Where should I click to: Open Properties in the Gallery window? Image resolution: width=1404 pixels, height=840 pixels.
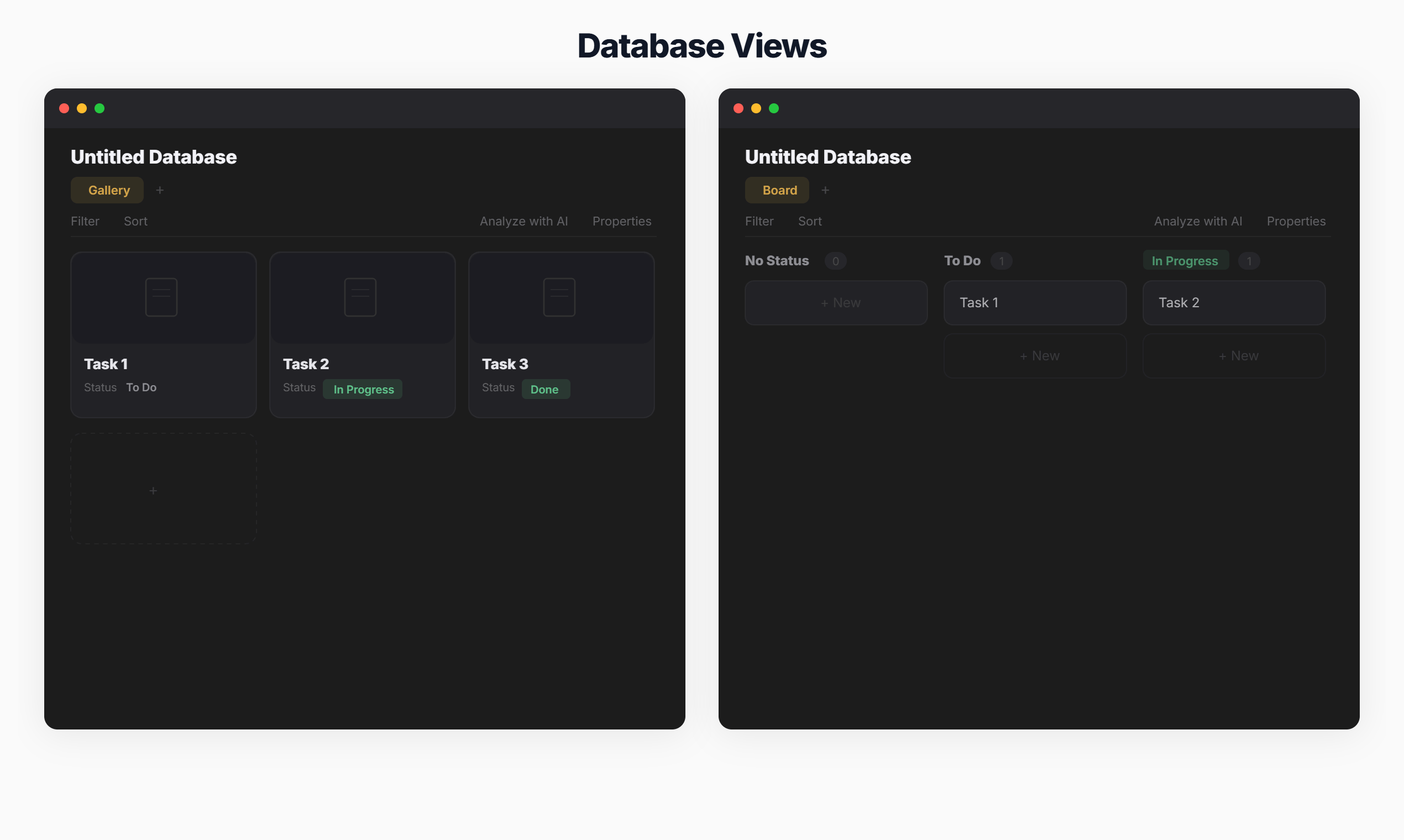tap(622, 221)
